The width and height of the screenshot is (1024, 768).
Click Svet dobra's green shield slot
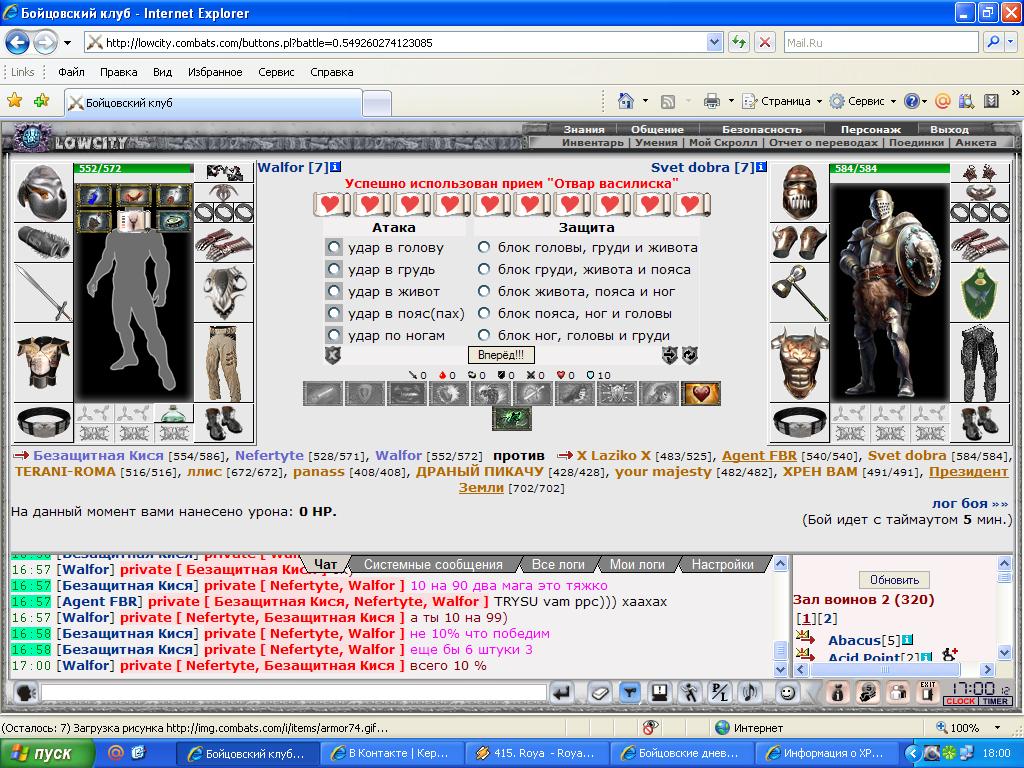click(979, 293)
